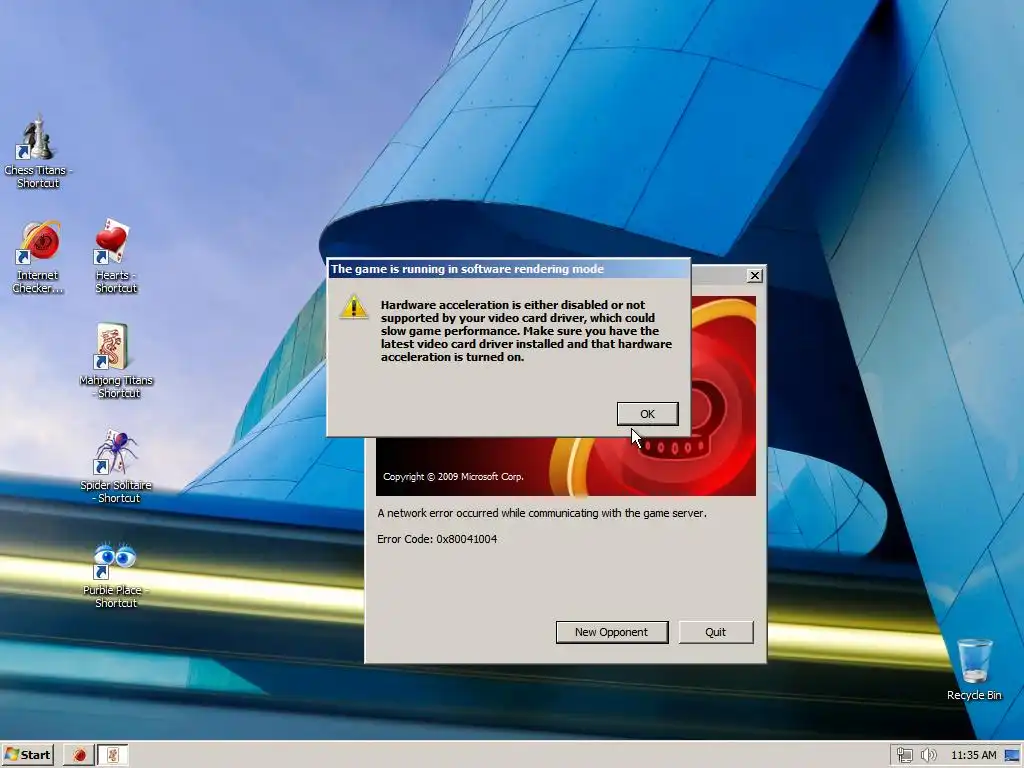Screen dimensions: 1024x768
Task: Switch to the Mahjong Titans taskbar button
Action: click(x=113, y=755)
